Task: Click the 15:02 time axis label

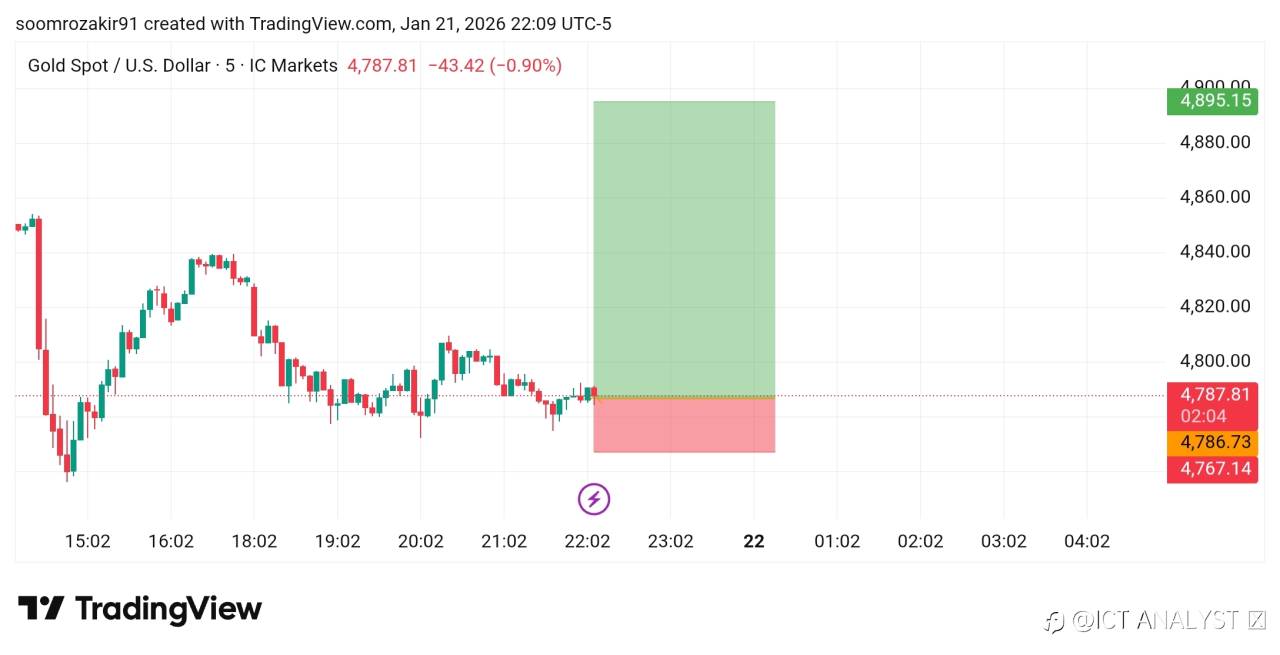Action: coord(87,541)
